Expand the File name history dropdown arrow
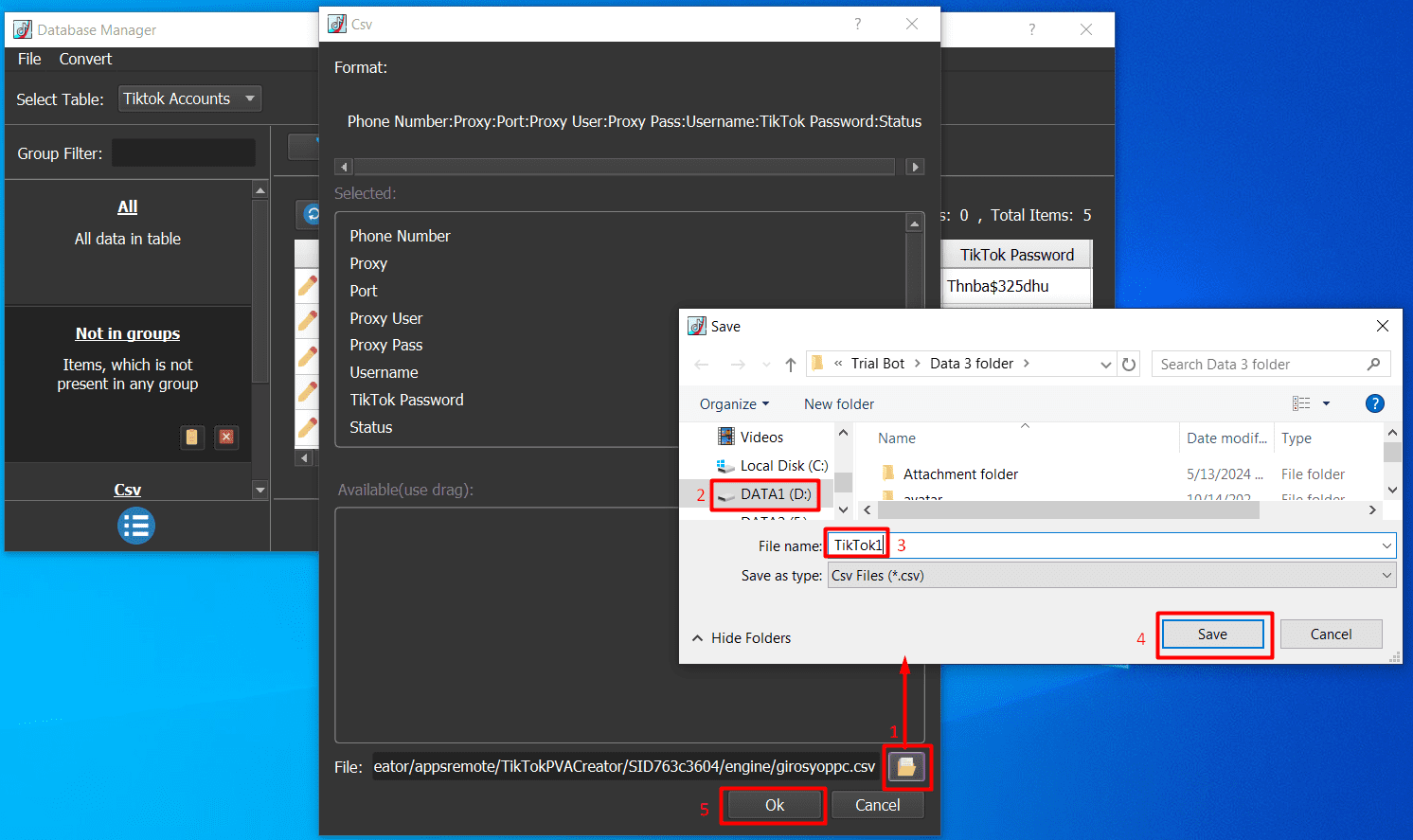The image size is (1413, 840). tap(1386, 545)
